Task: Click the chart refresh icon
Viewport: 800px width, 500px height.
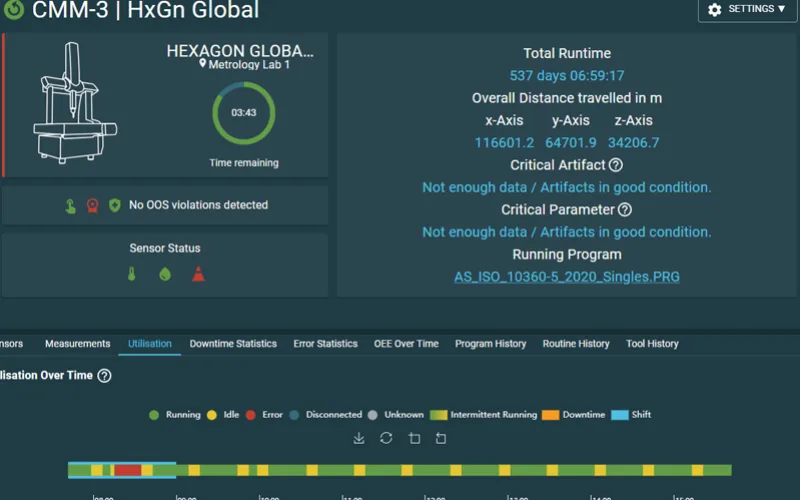Action: (386, 438)
